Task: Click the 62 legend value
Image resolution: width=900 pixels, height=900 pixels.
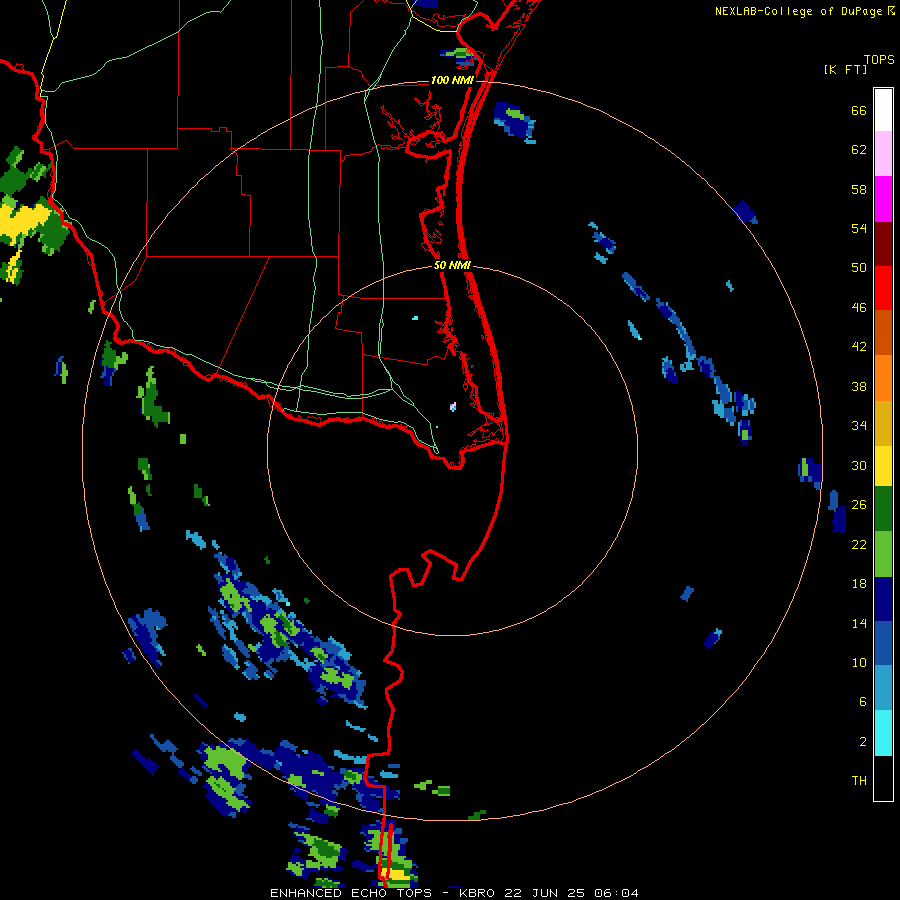Action: pos(859,150)
